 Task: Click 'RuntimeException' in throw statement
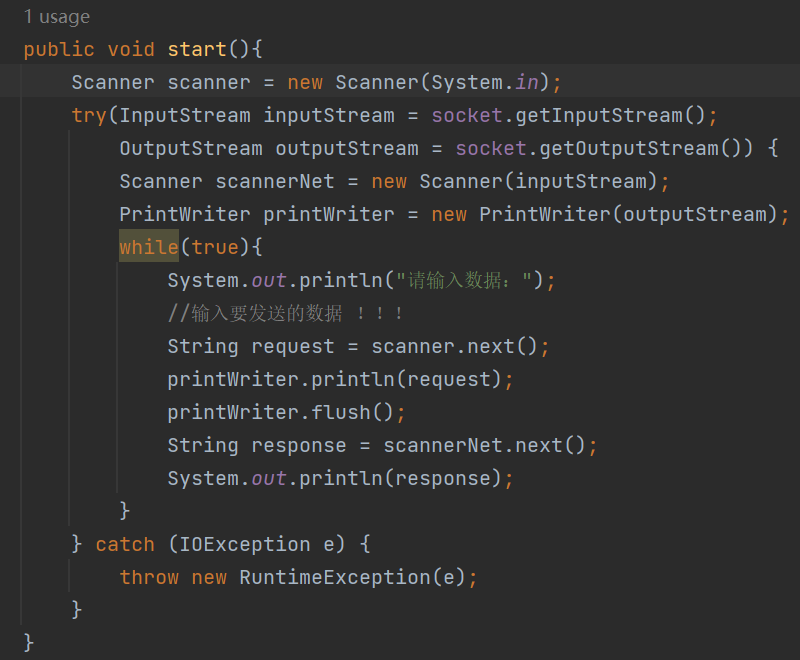(335, 577)
